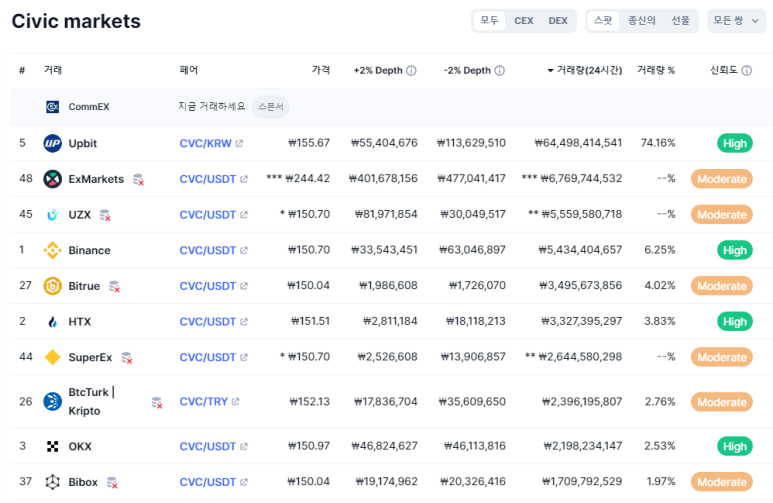The image size is (773, 503).
Task: Open the CVC/USDT pair on UZX
Action: pyautogui.click(x=208, y=215)
